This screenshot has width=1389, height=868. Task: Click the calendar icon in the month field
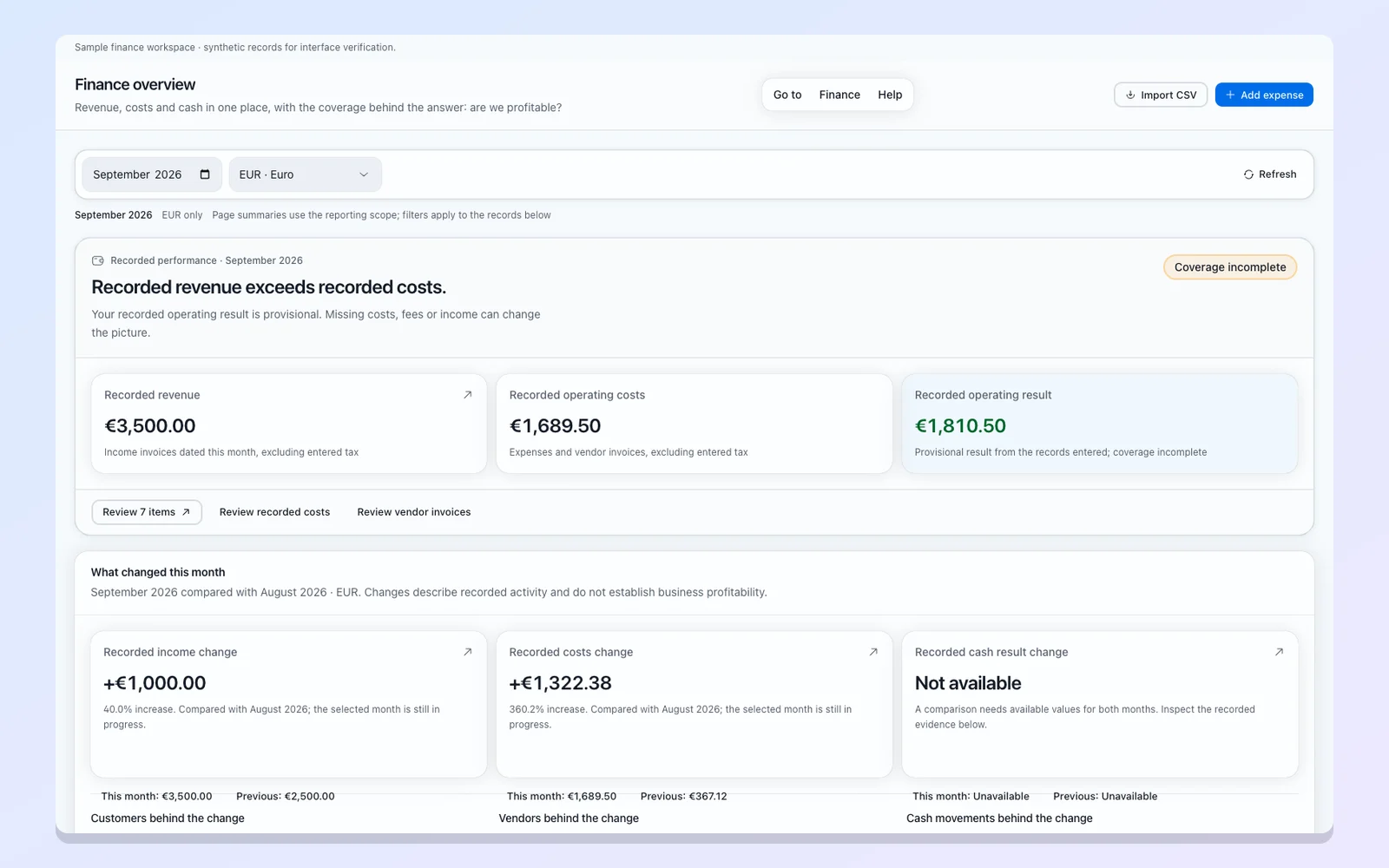point(205,174)
